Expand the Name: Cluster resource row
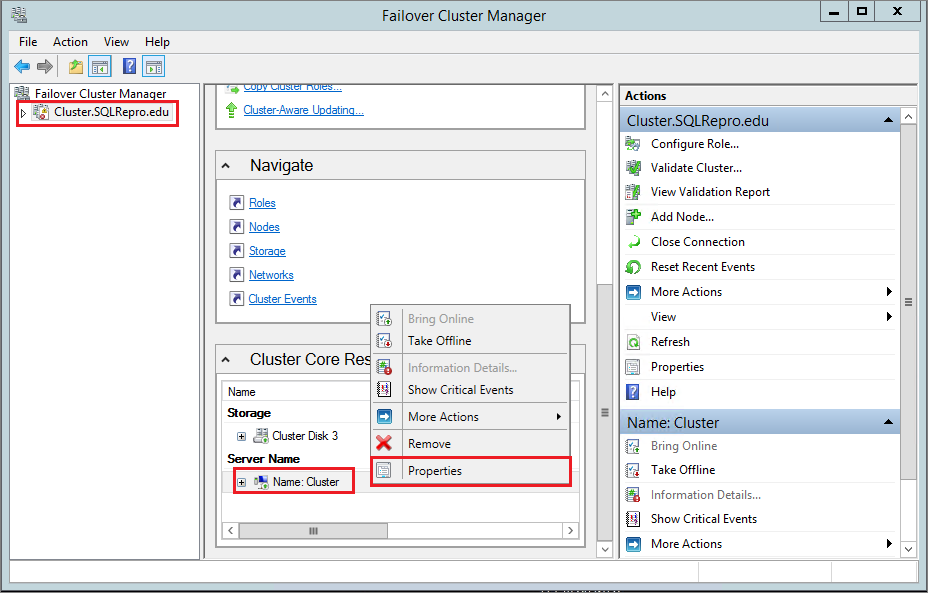Viewport: 928px width, 593px height. [241, 482]
